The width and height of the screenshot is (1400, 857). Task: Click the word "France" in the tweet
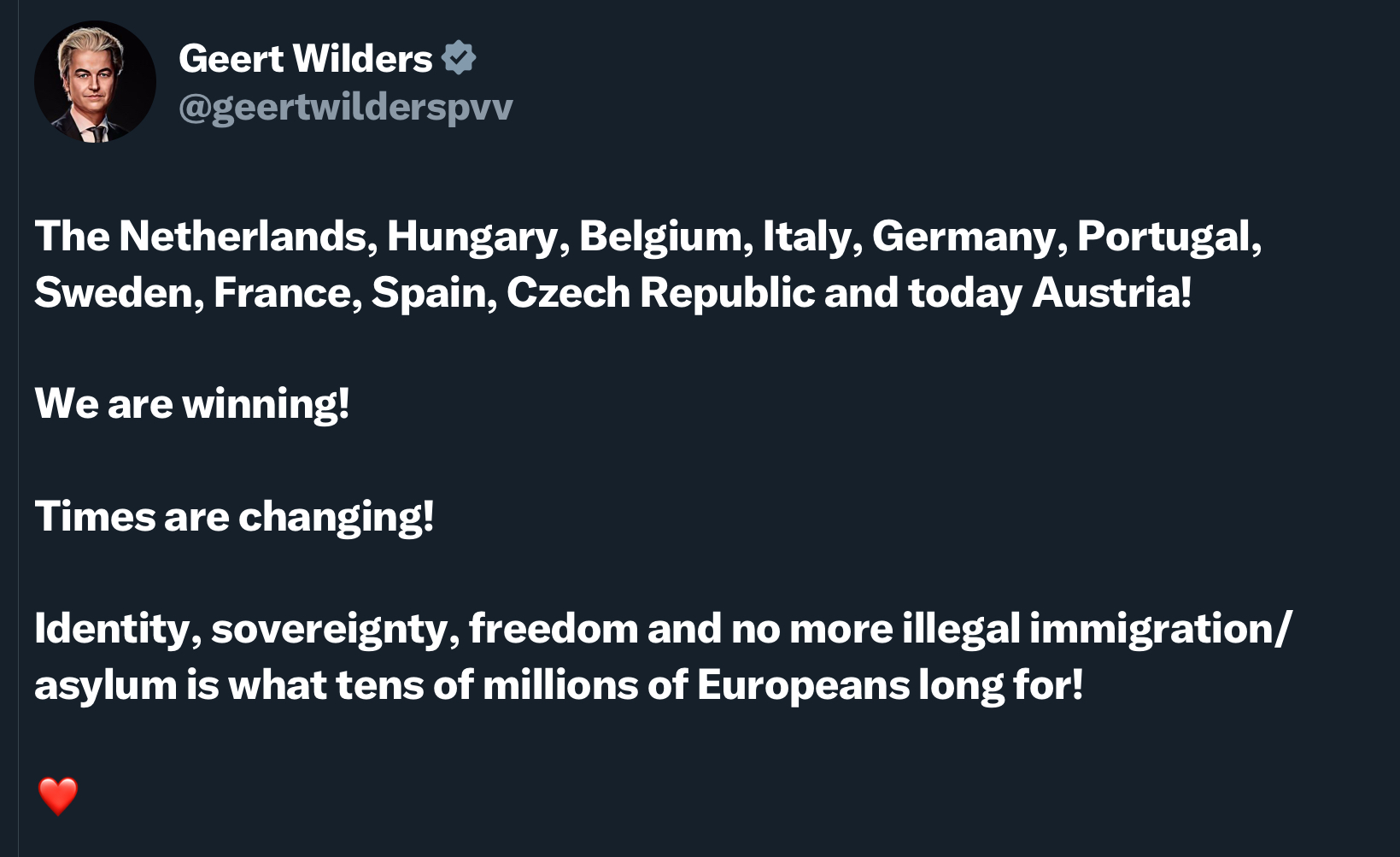tap(282, 292)
